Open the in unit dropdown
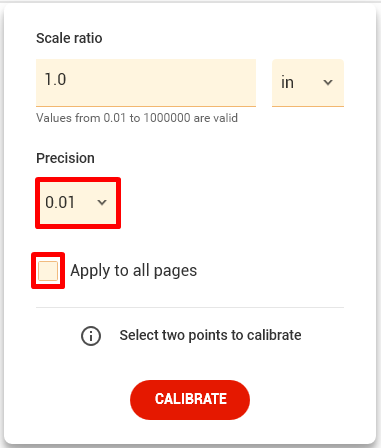The image size is (381, 448). (x=308, y=83)
